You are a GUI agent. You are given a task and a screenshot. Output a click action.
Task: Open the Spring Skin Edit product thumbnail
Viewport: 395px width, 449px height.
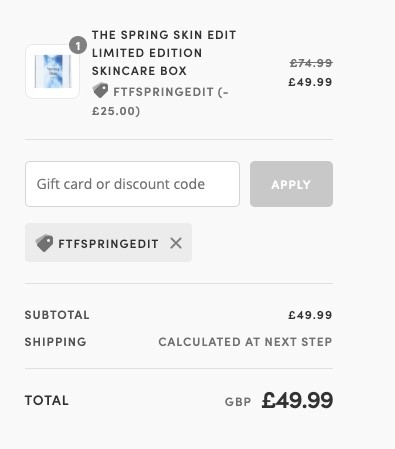[53, 71]
